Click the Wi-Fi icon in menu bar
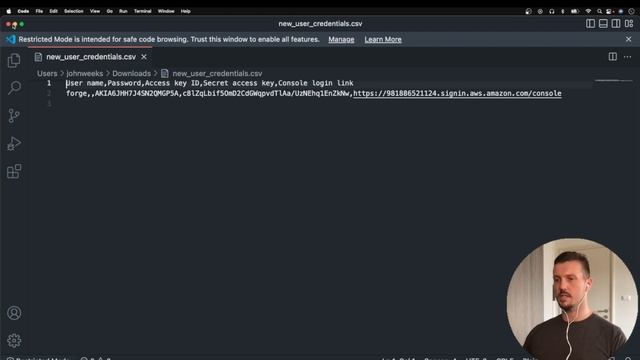 588,11
